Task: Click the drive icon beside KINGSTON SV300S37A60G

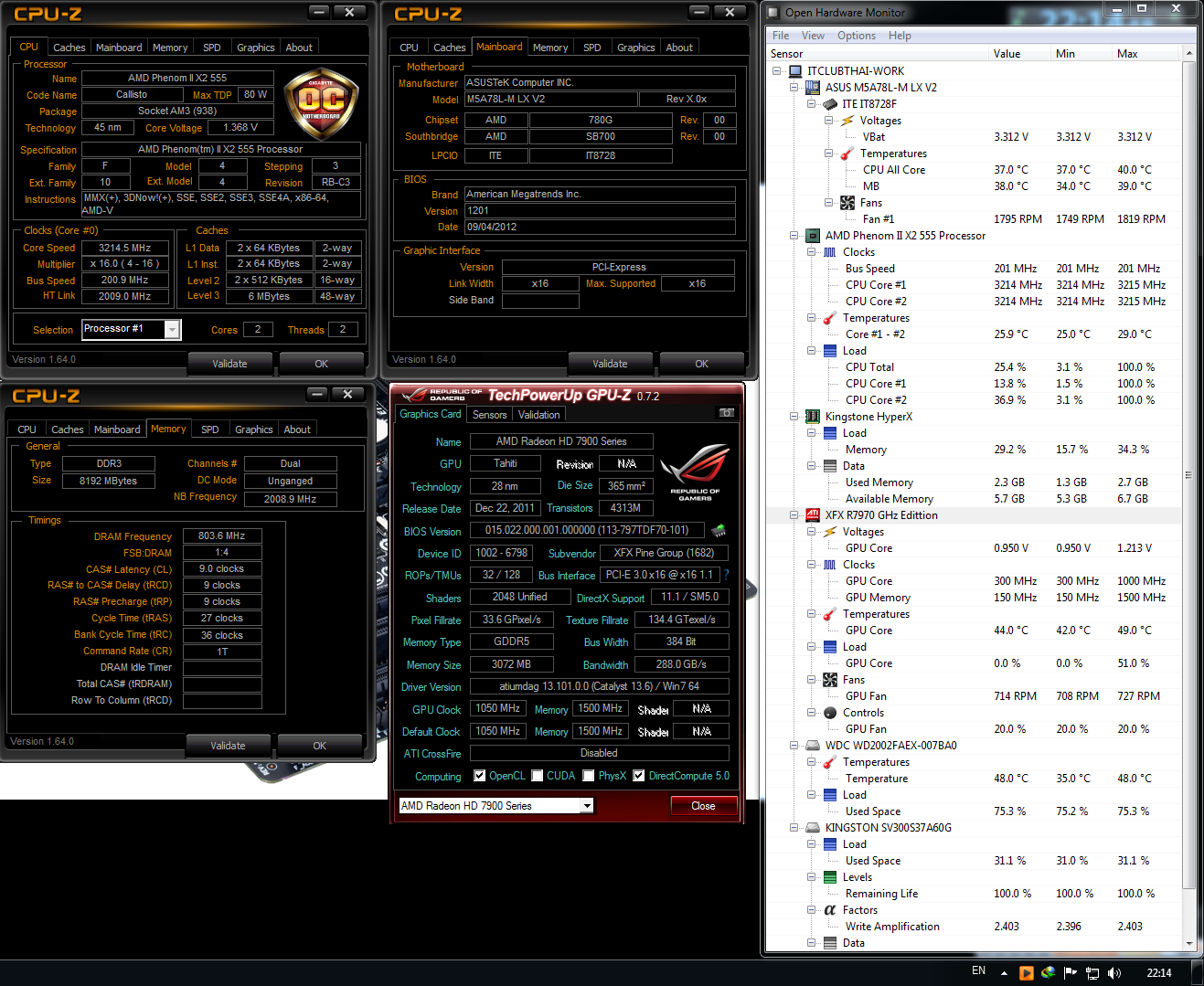Action: [x=812, y=828]
